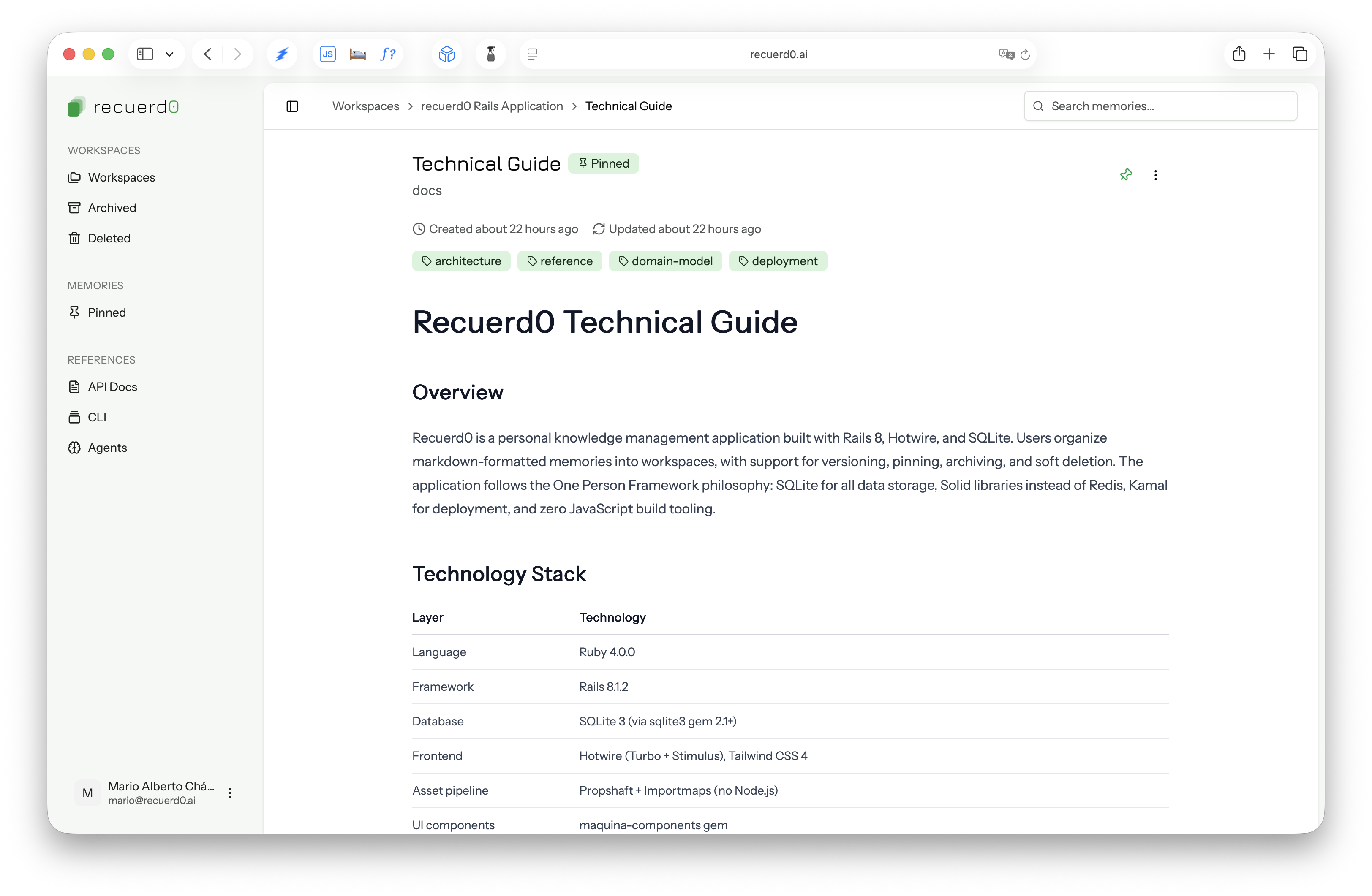1372x896 pixels.
Task: Click the spray bottle extension icon
Action: 490,54
